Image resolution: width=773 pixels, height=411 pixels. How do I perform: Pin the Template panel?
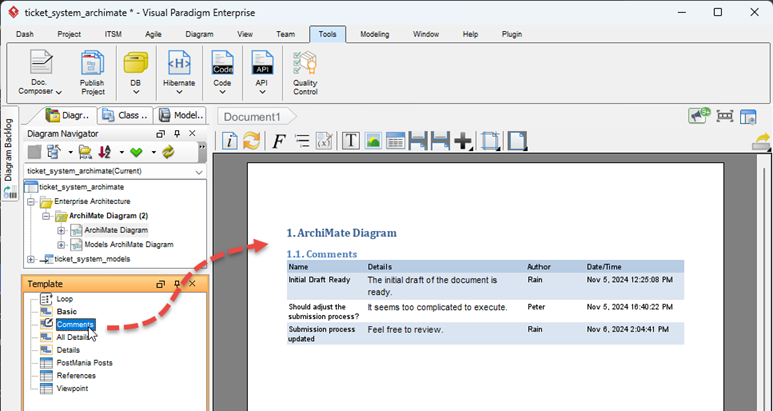(177, 284)
